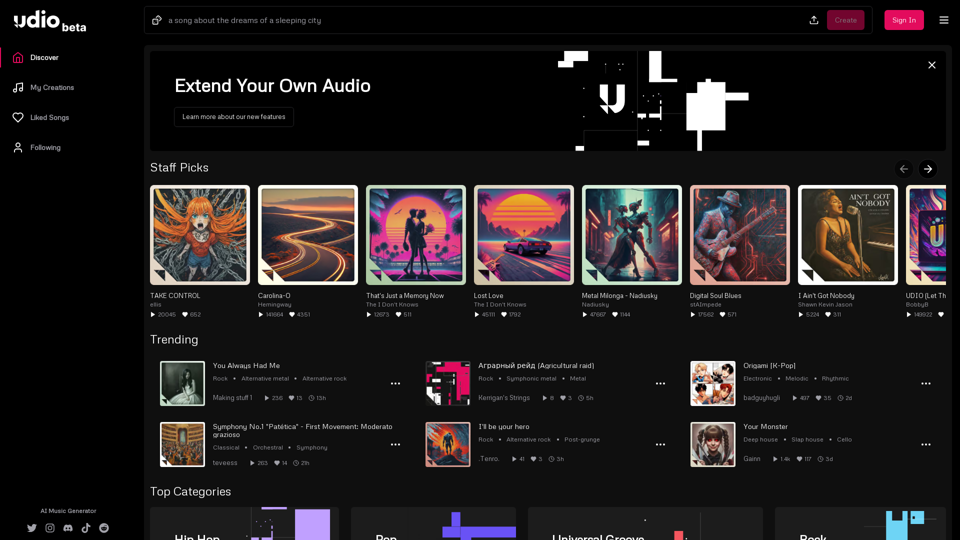The width and height of the screenshot is (960, 540).
Task: Click the Your Monster track thumbnail
Action: (x=713, y=444)
